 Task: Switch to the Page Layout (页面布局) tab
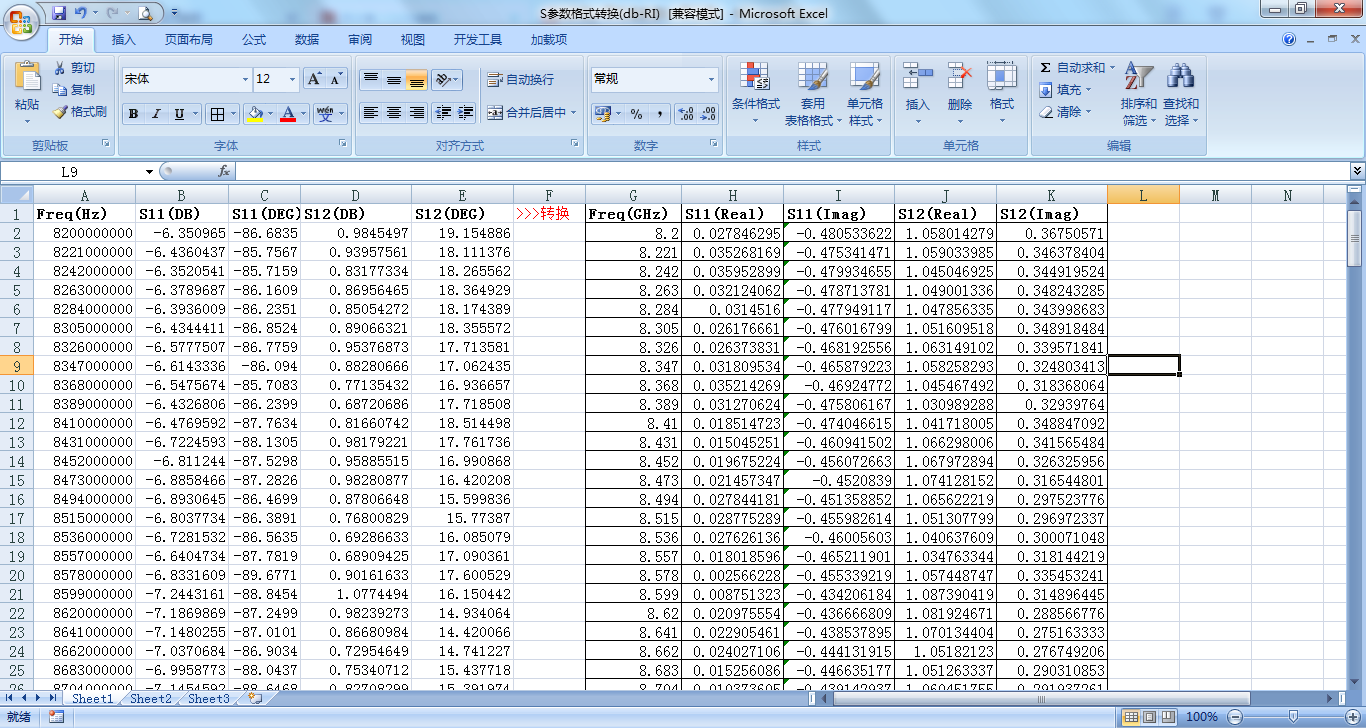[x=189, y=39]
